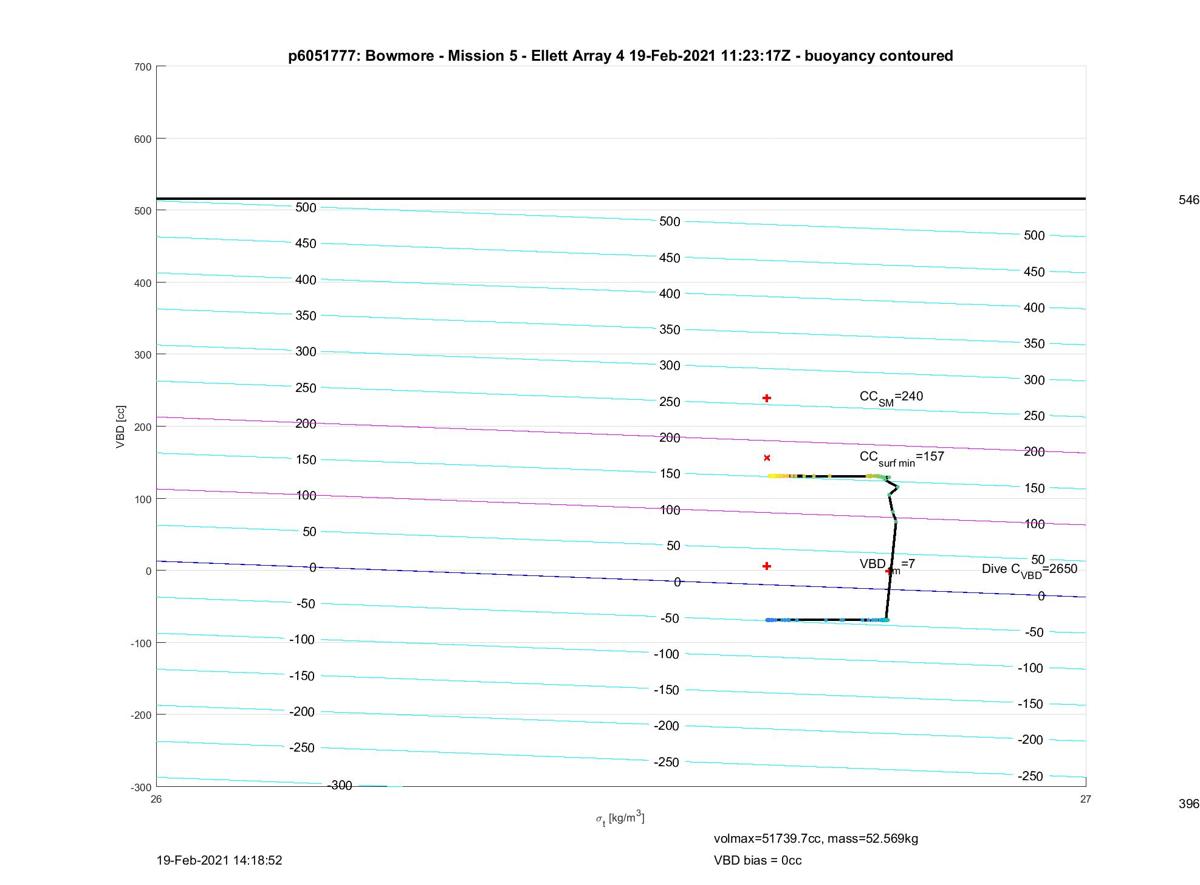
Task: Select the CC surf min=157 annotation
Action: [x=901, y=458]
